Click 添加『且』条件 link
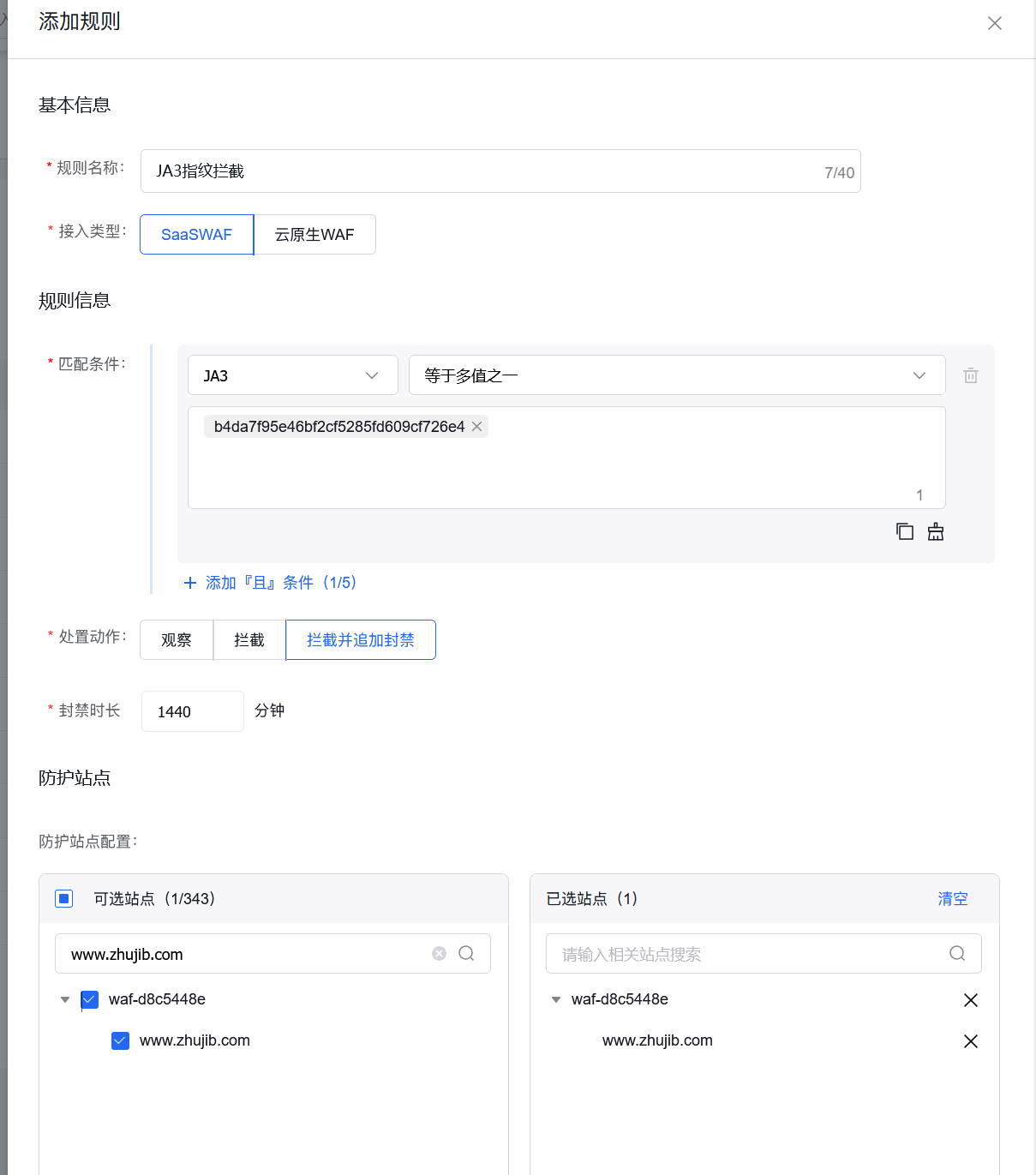This screenshot has width=1036, height=1175. click(x=281, y=583)
